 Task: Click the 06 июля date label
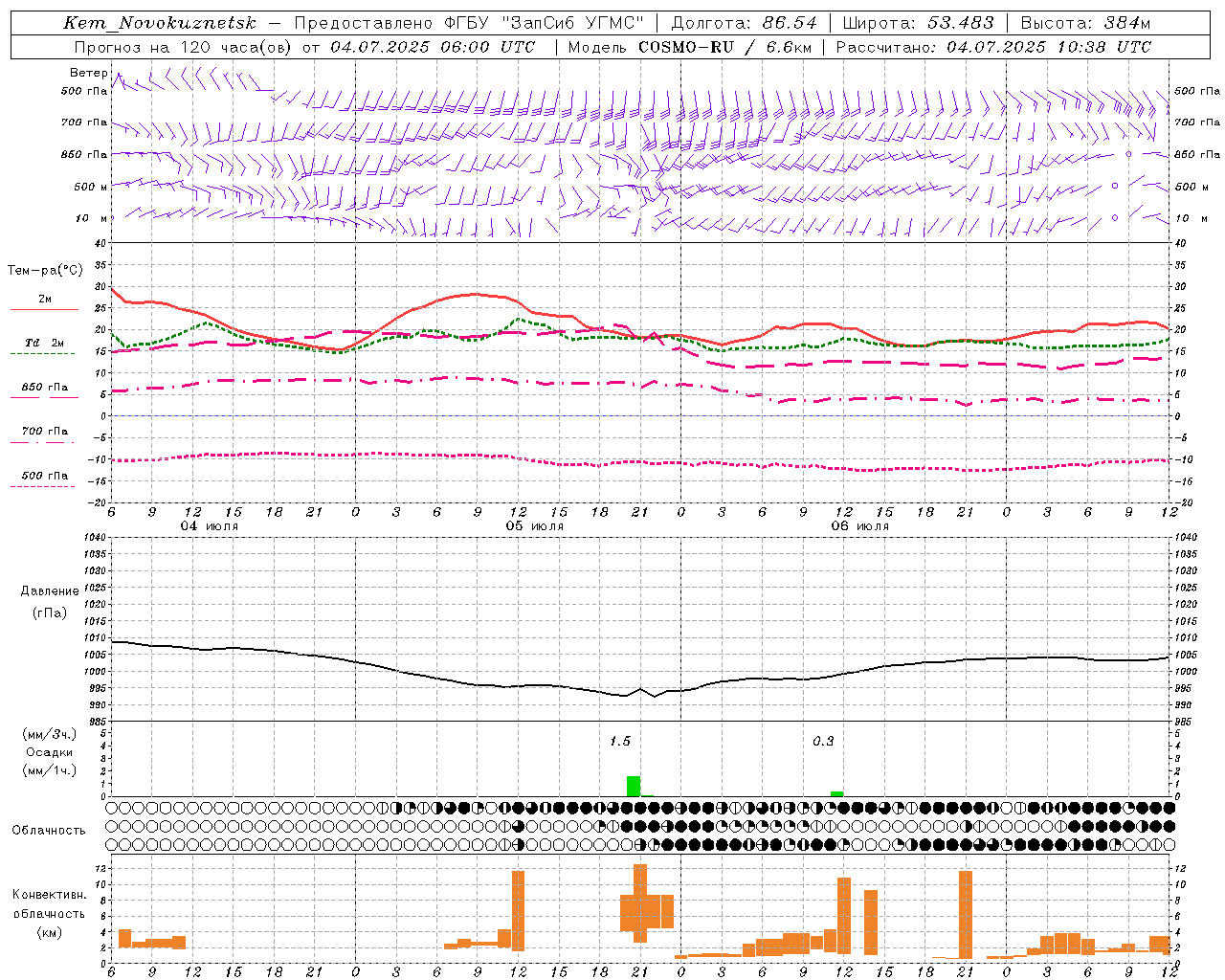(x=859, y=526)
